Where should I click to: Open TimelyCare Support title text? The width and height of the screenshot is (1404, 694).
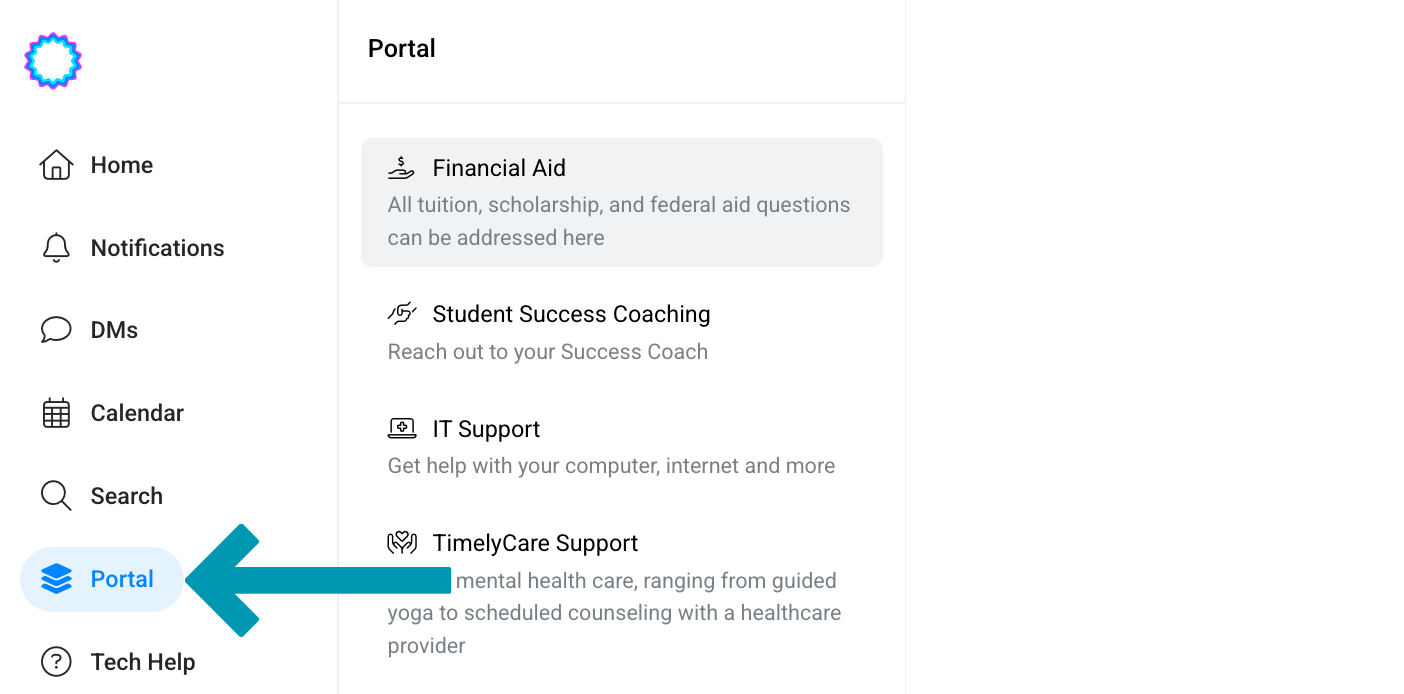click(x=535, y=543)
